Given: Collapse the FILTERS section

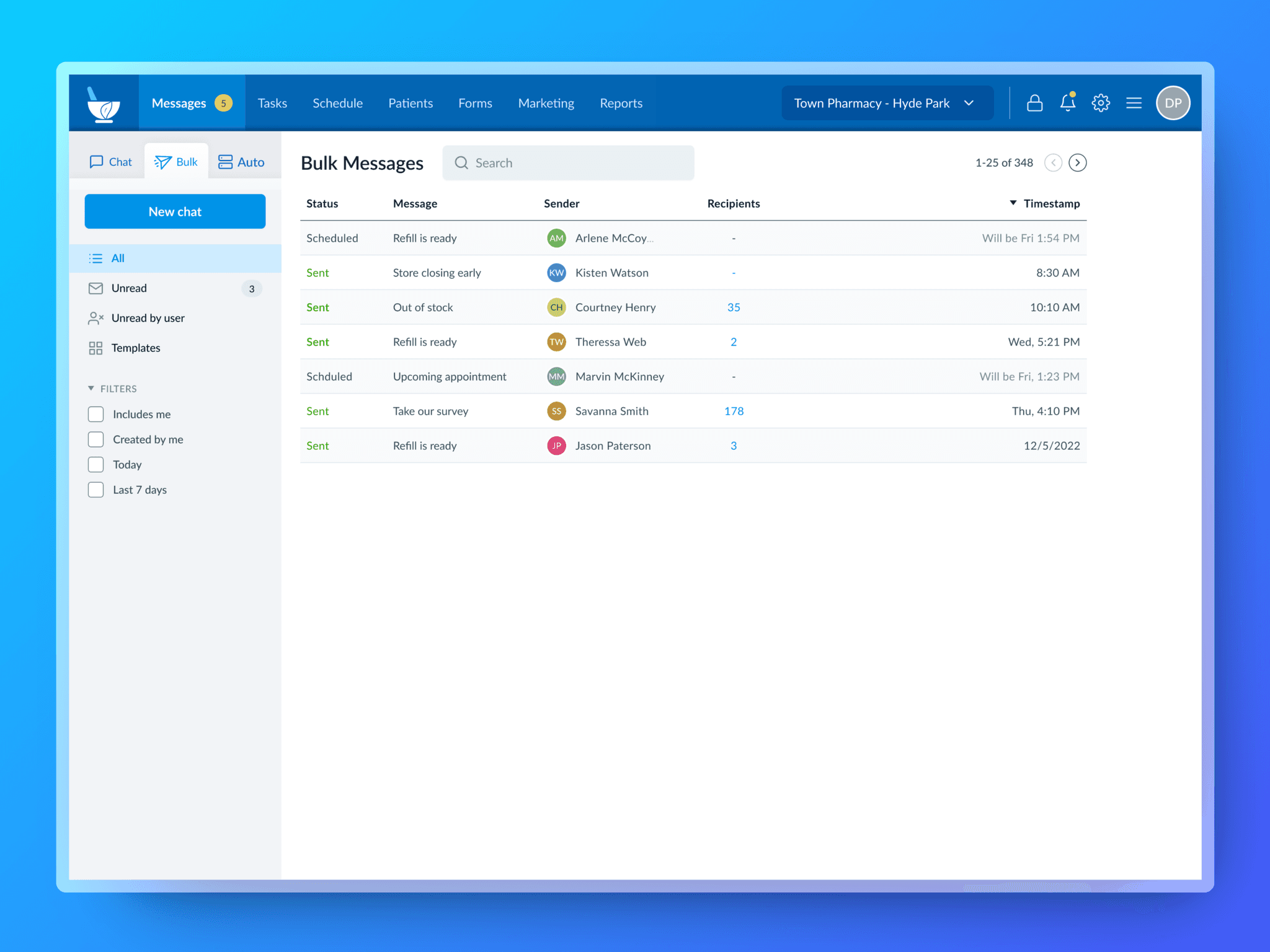Looking at the screenshot, I should click(91, 389).
